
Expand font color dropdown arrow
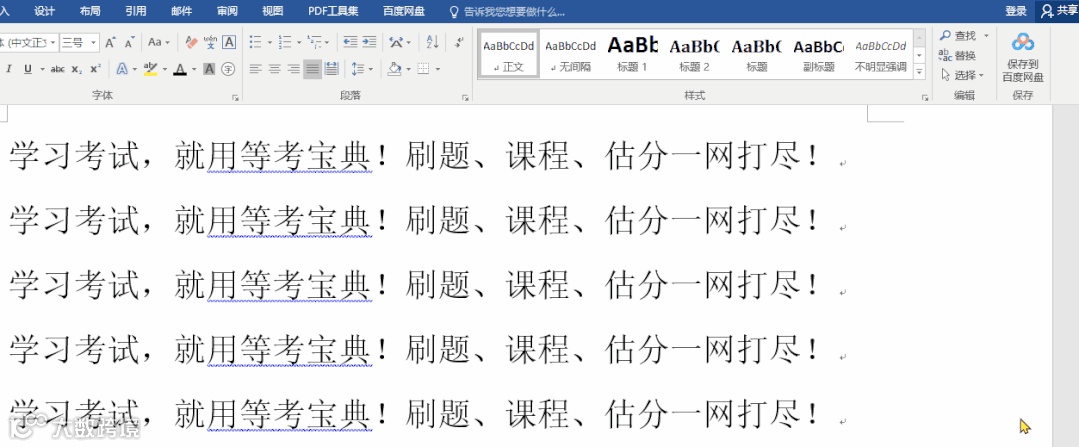coord(193,69)
